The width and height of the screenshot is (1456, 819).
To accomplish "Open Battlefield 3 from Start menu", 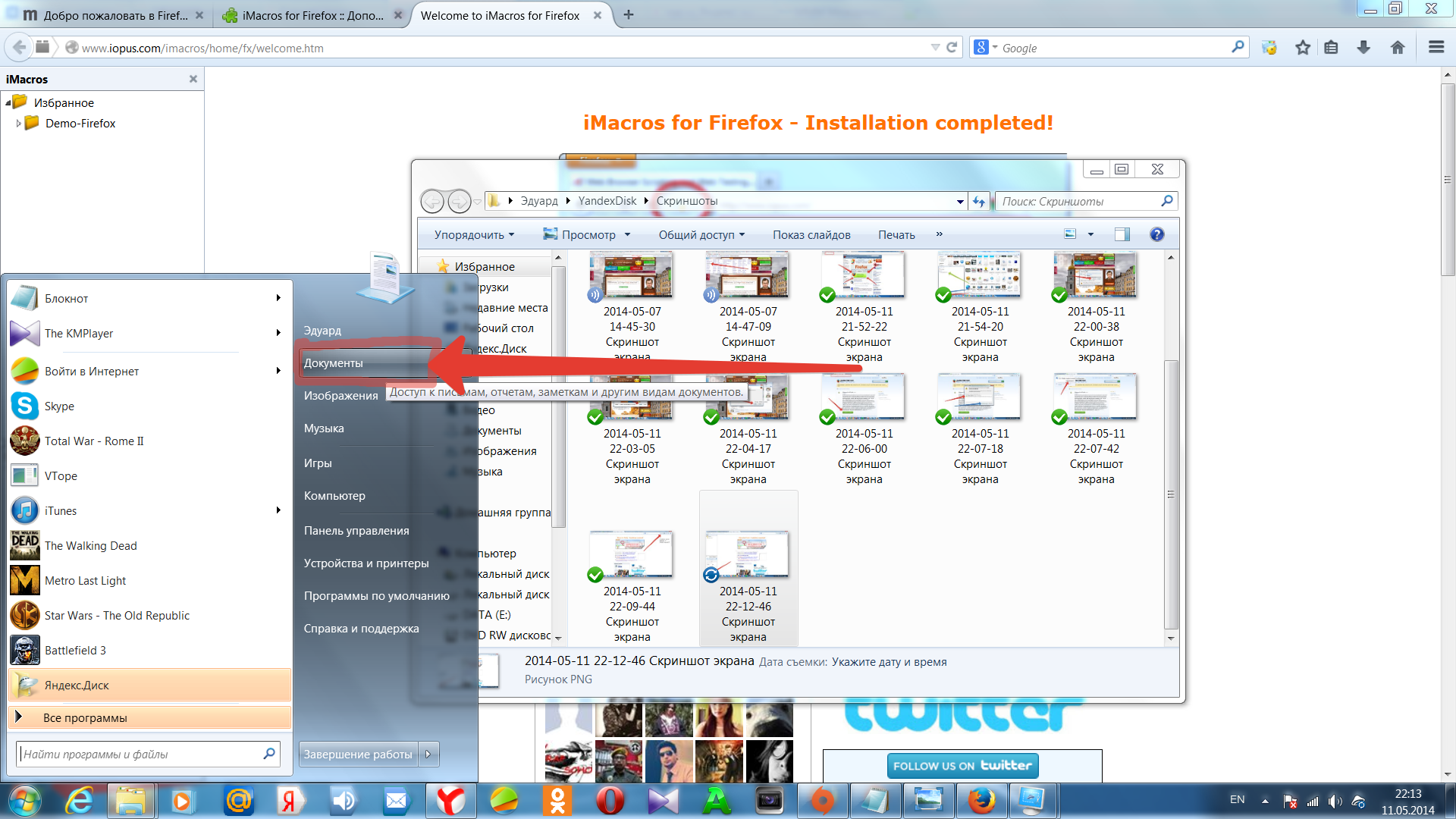I will [75, 651].
